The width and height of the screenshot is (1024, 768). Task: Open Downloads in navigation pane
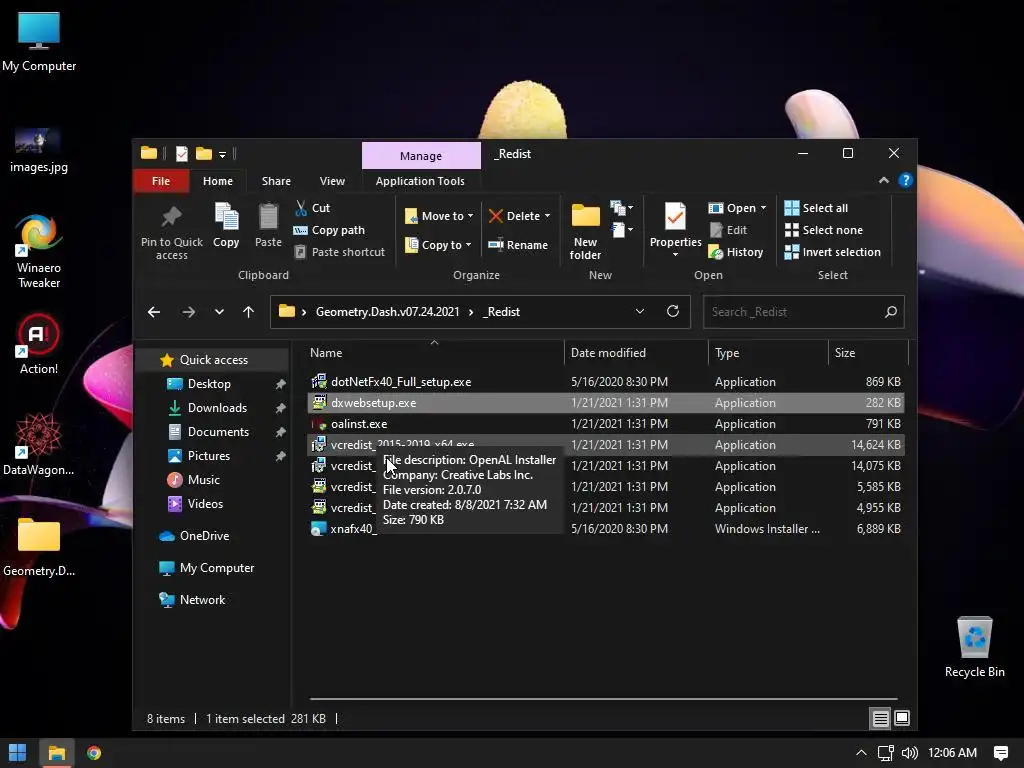(x=217, y=408)
